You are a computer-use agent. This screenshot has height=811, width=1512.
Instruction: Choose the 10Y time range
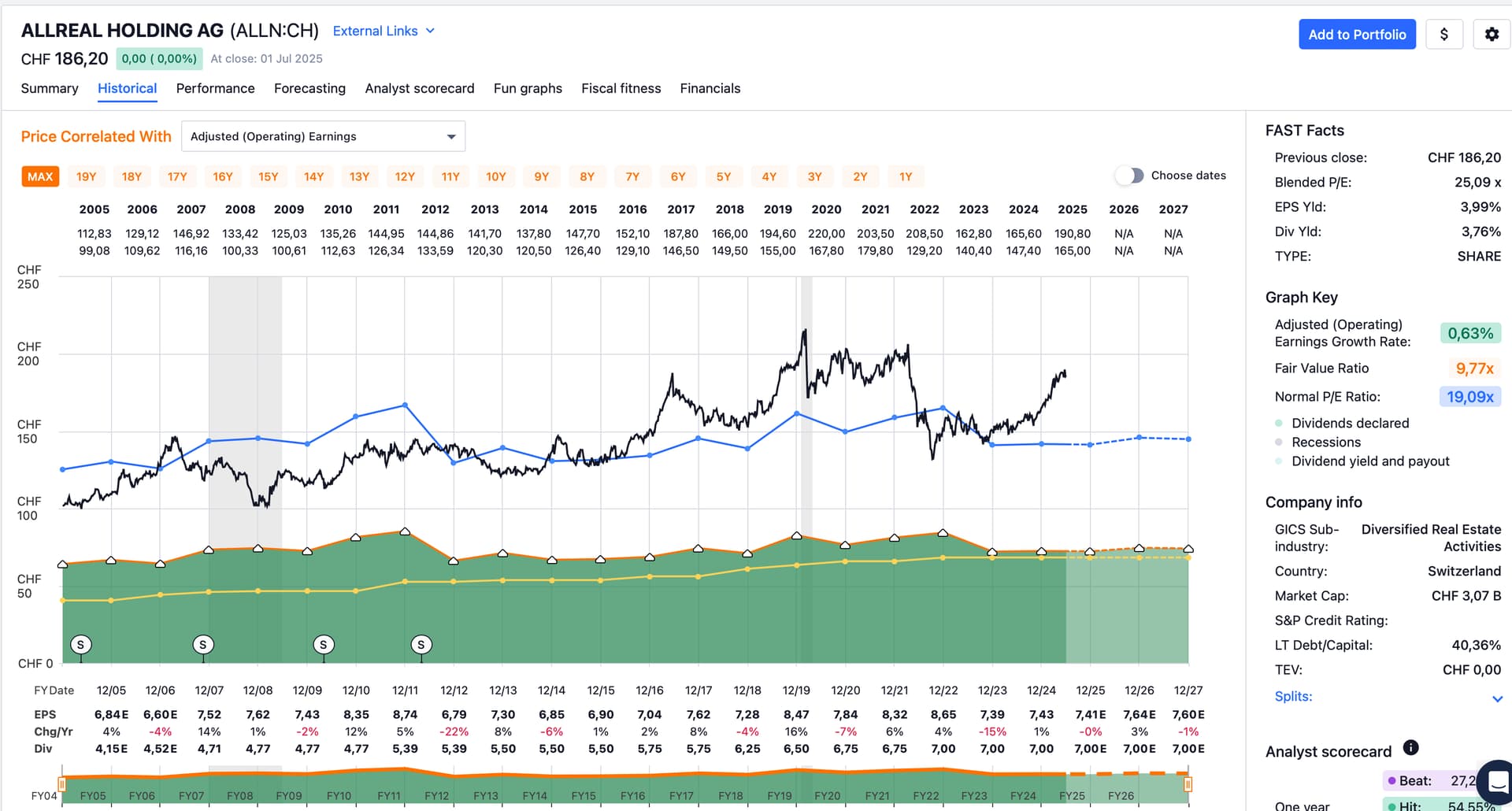tap(496, 176)
